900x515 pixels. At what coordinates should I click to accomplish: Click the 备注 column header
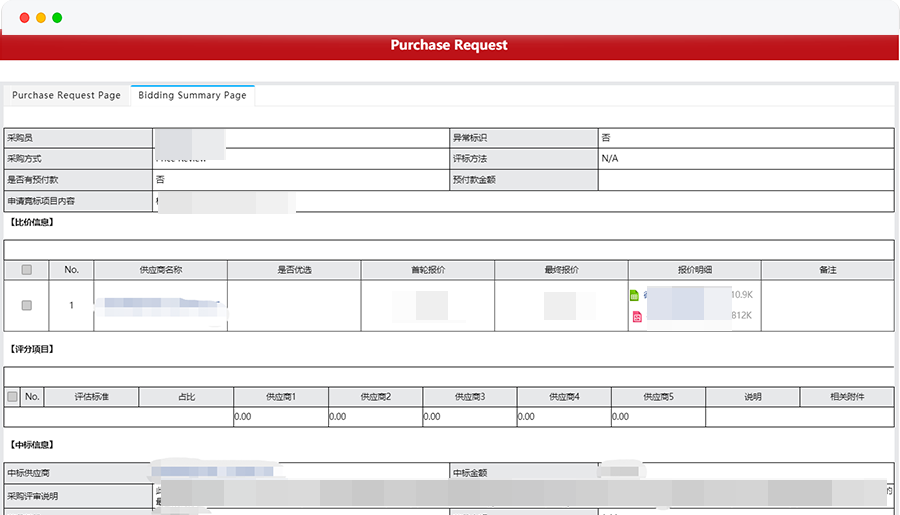(828, 270)
